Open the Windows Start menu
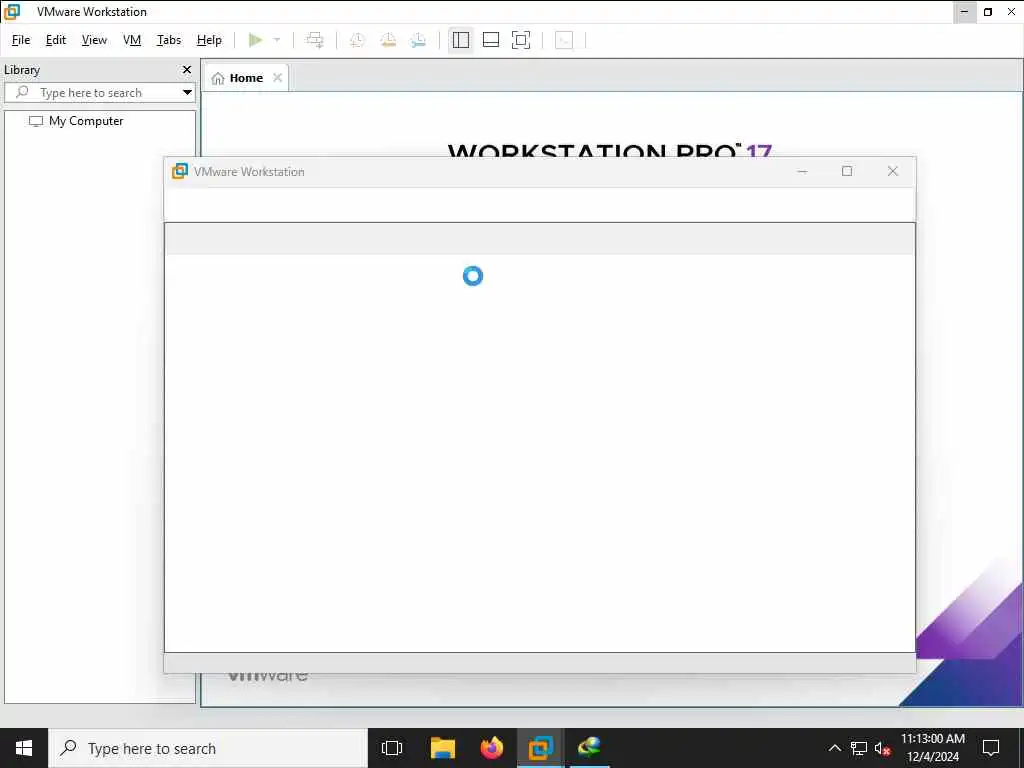1024x768 pixels. [24, 748]
